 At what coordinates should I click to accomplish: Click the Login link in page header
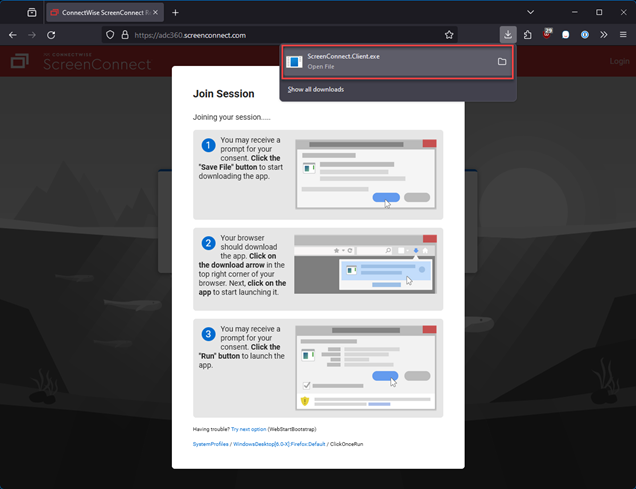pos(619,61)
